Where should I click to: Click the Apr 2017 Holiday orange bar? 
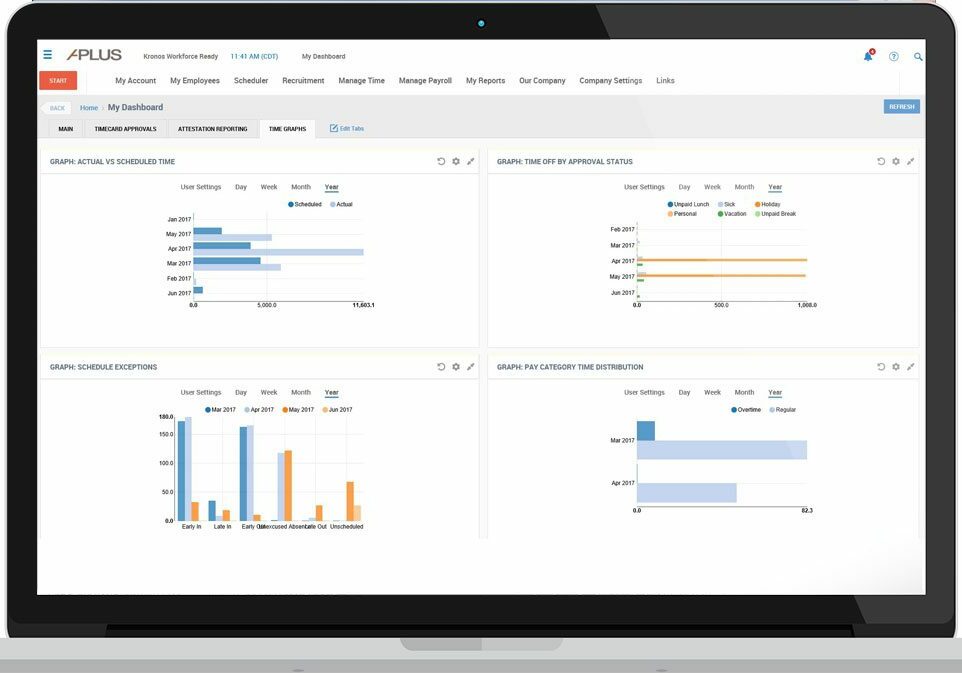[x=722, y=260]
